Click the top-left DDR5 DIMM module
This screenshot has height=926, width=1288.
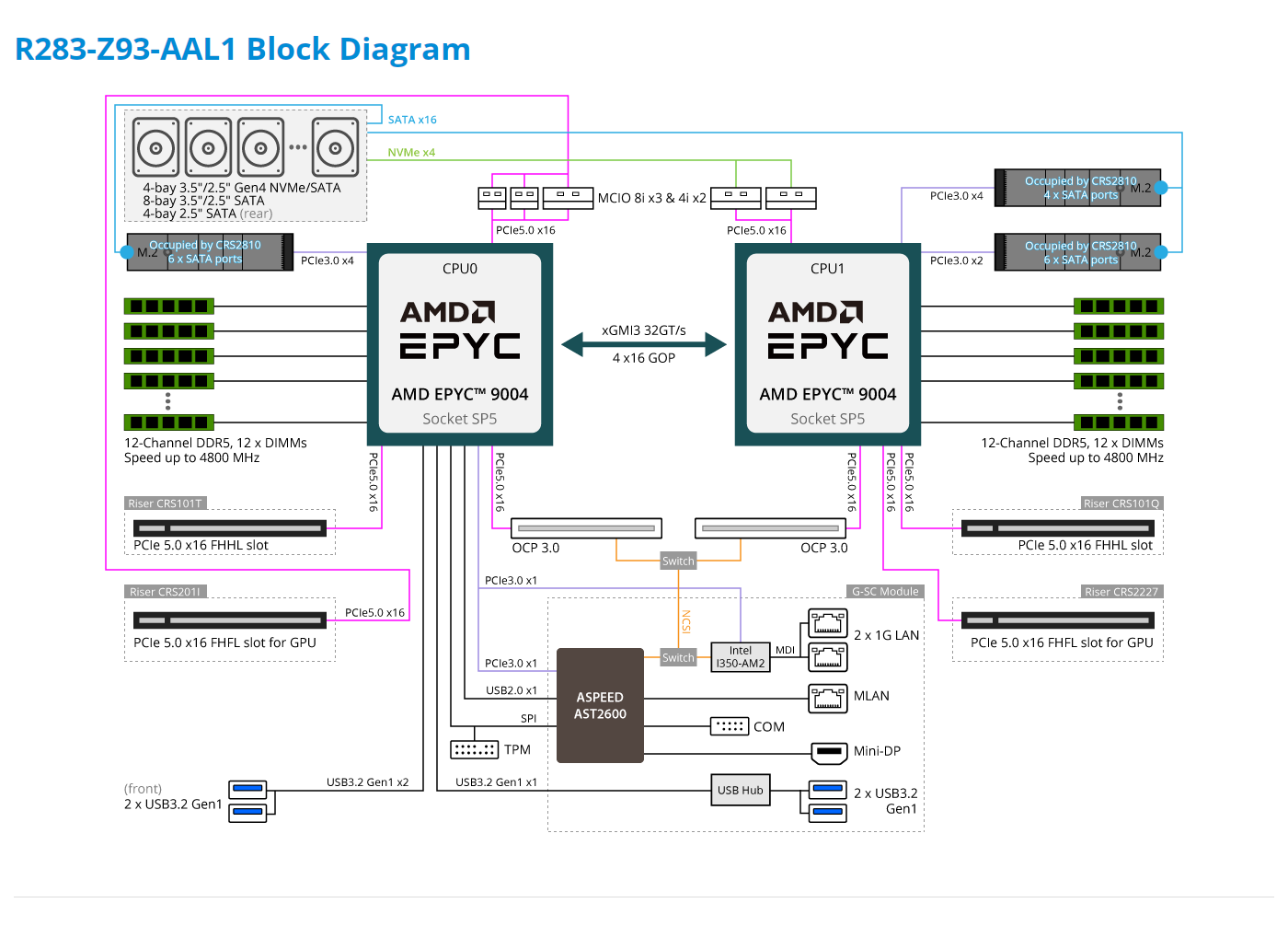[x=169, y=306]
